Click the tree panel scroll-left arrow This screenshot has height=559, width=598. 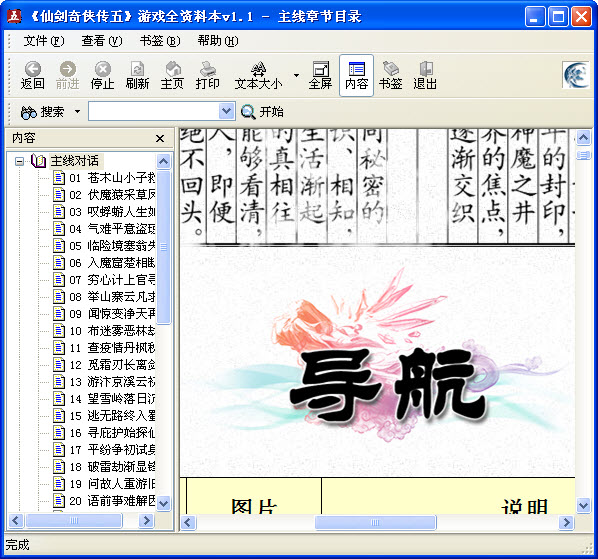point(15,521)
